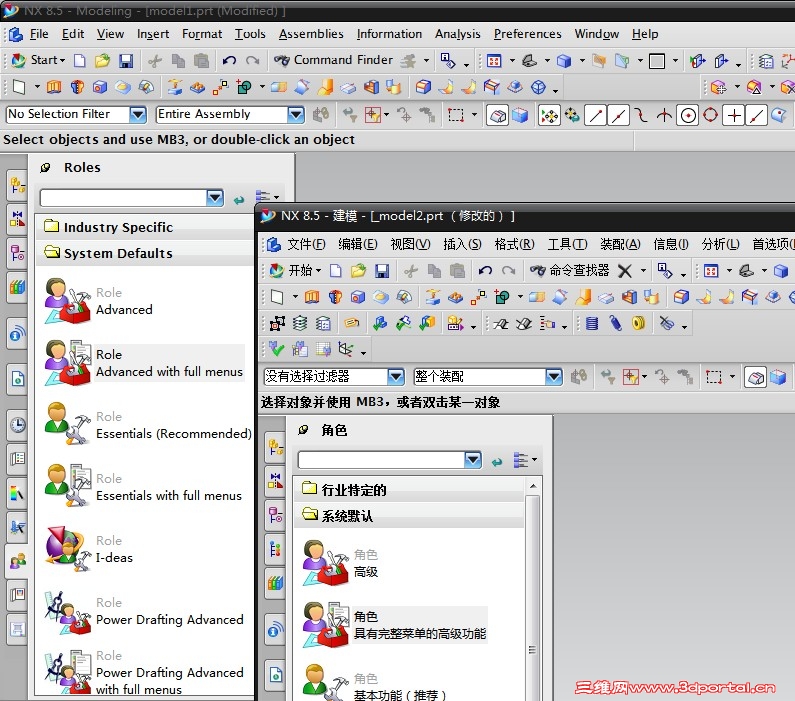Open the Entire Assembly scope dropdown
Image resolution: width=795 pixels, height=701 pixels.
click(296, 115)
